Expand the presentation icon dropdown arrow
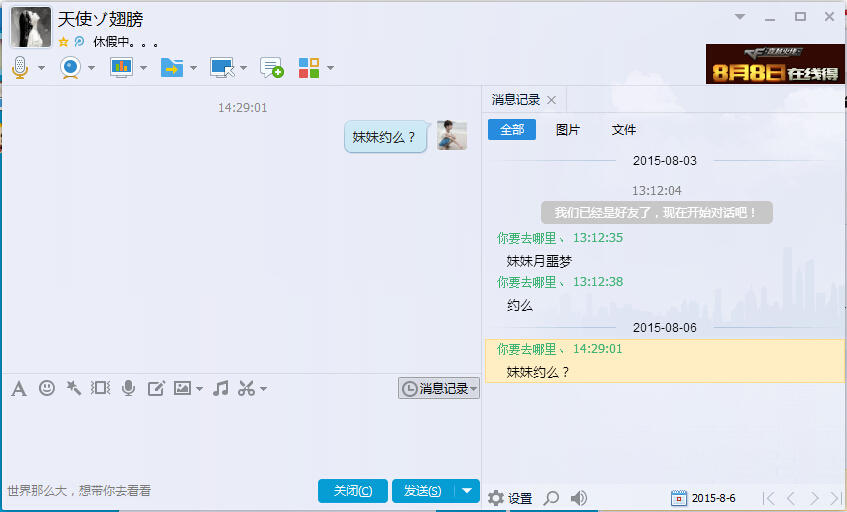 coord(143,68)
